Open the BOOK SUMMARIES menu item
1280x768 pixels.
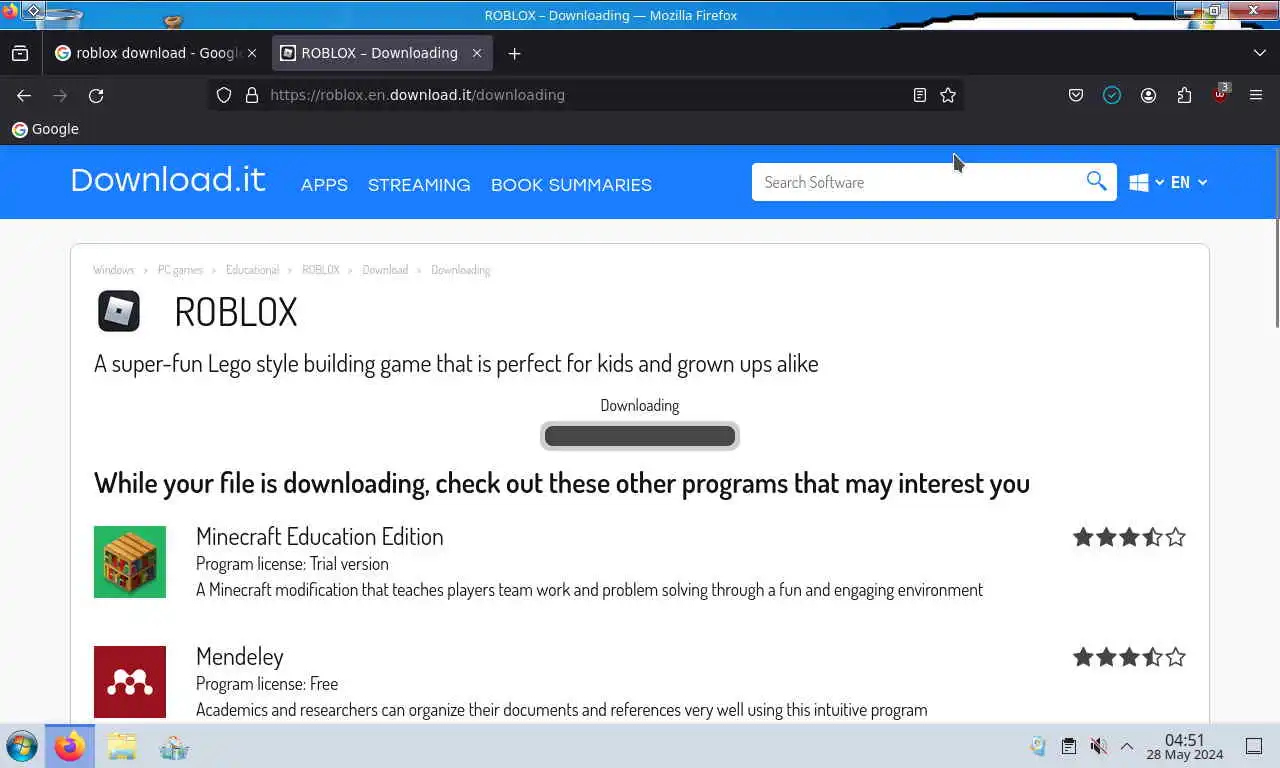(571, 185)
